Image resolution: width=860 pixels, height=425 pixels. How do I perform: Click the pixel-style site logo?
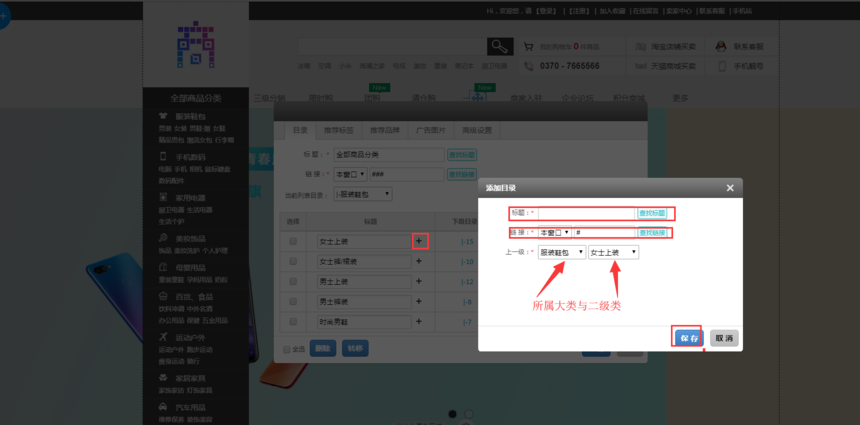(x=195, y=44)
